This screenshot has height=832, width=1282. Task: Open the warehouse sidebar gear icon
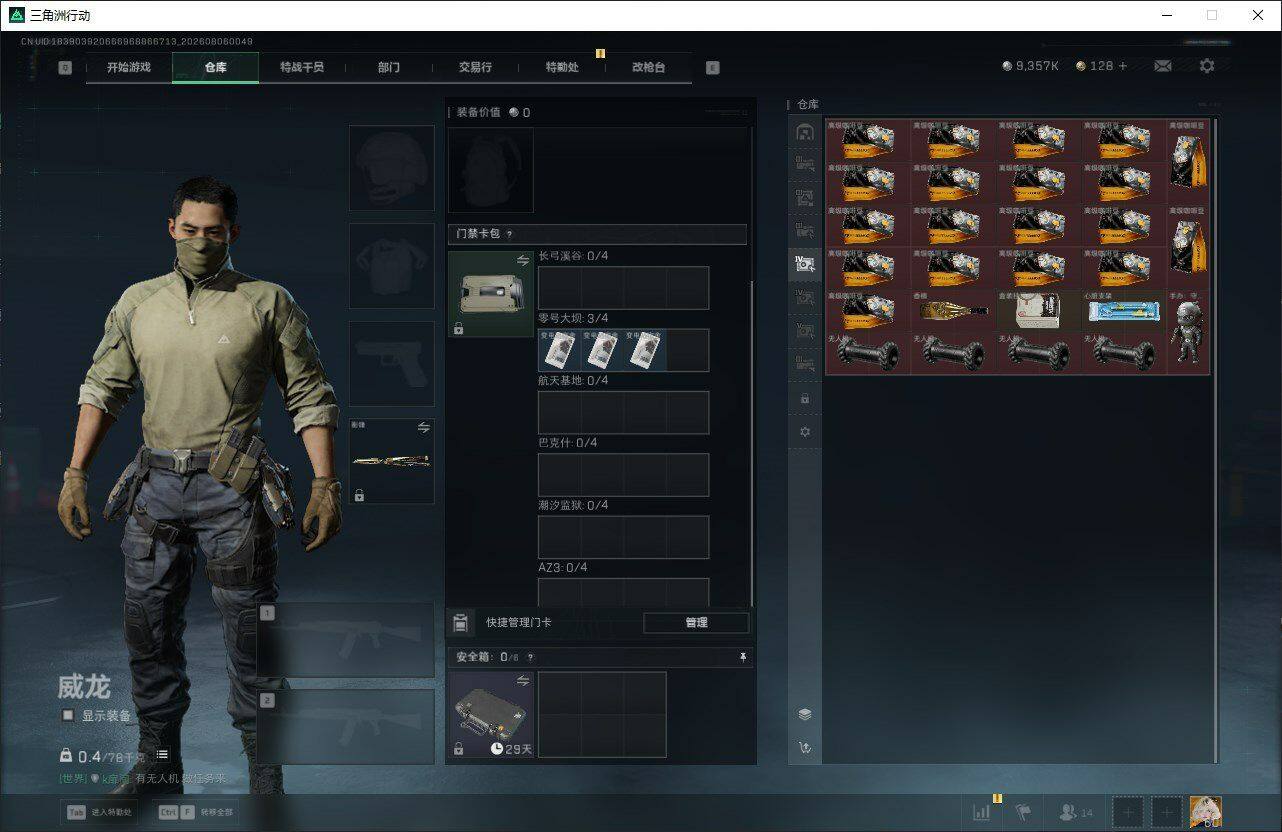click(x=805, y=432)
